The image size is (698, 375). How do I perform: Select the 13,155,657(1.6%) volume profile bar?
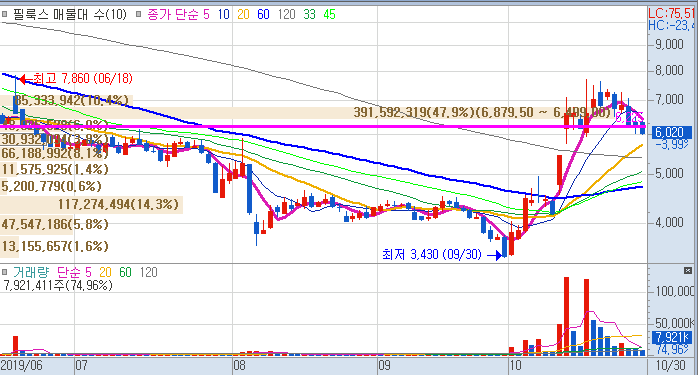[x=55, y=246]
